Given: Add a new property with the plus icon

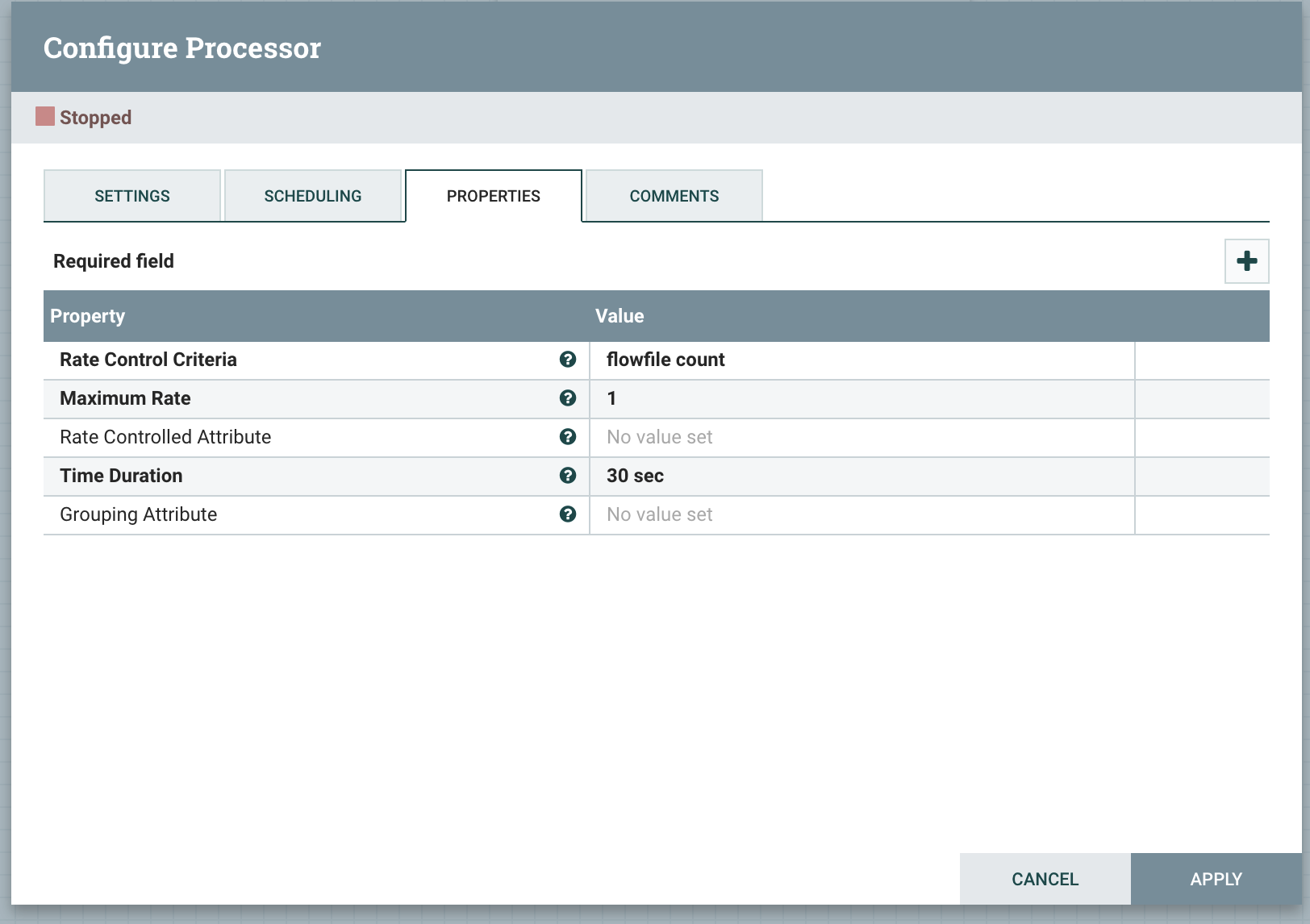Looking at the screenshot, I should coord(1247,260).
